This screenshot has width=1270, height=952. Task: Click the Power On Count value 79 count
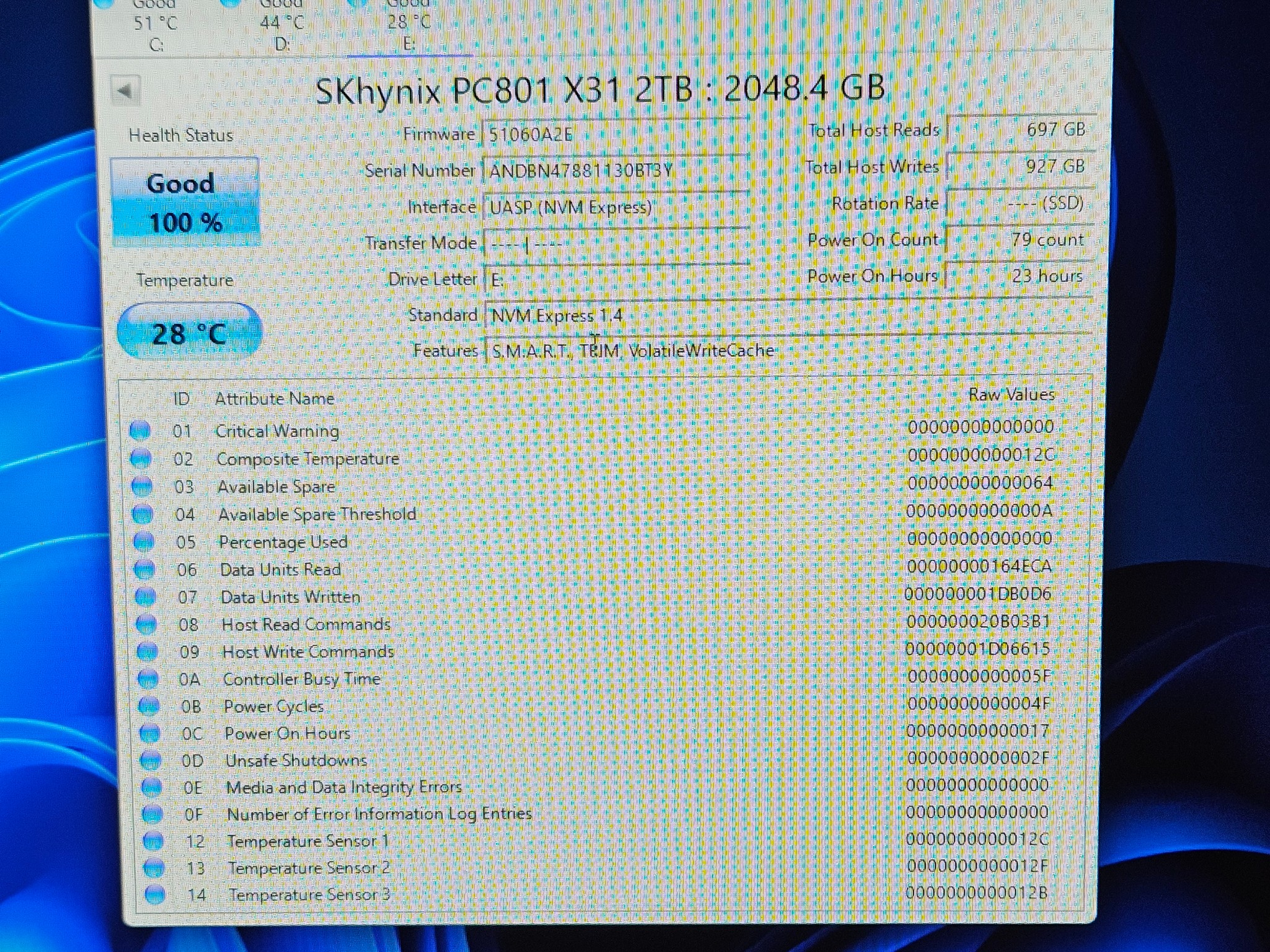pos(1019,240)
